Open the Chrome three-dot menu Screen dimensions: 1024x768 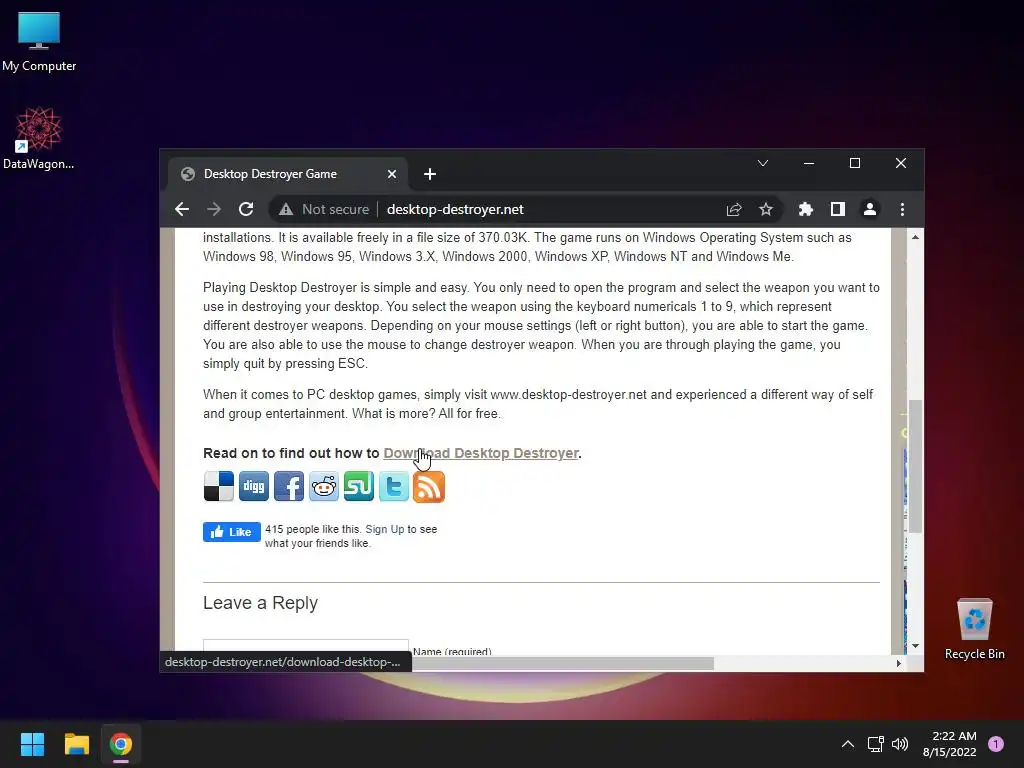(903, 209)
